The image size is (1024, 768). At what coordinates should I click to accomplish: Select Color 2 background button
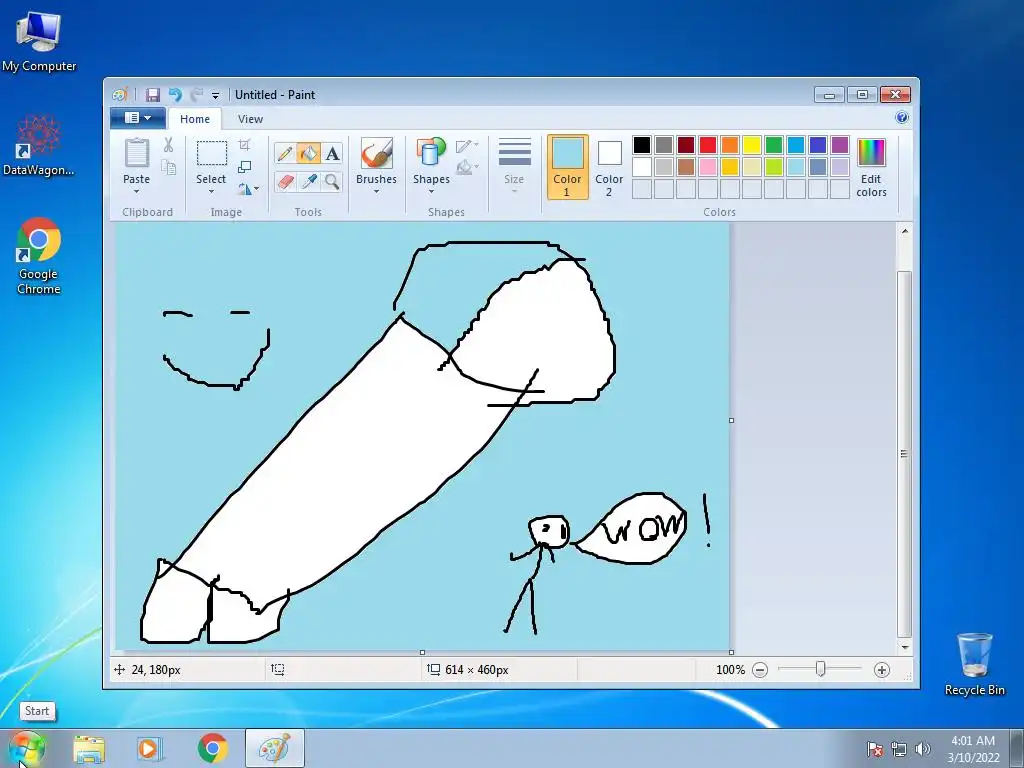tap(609, 167)
